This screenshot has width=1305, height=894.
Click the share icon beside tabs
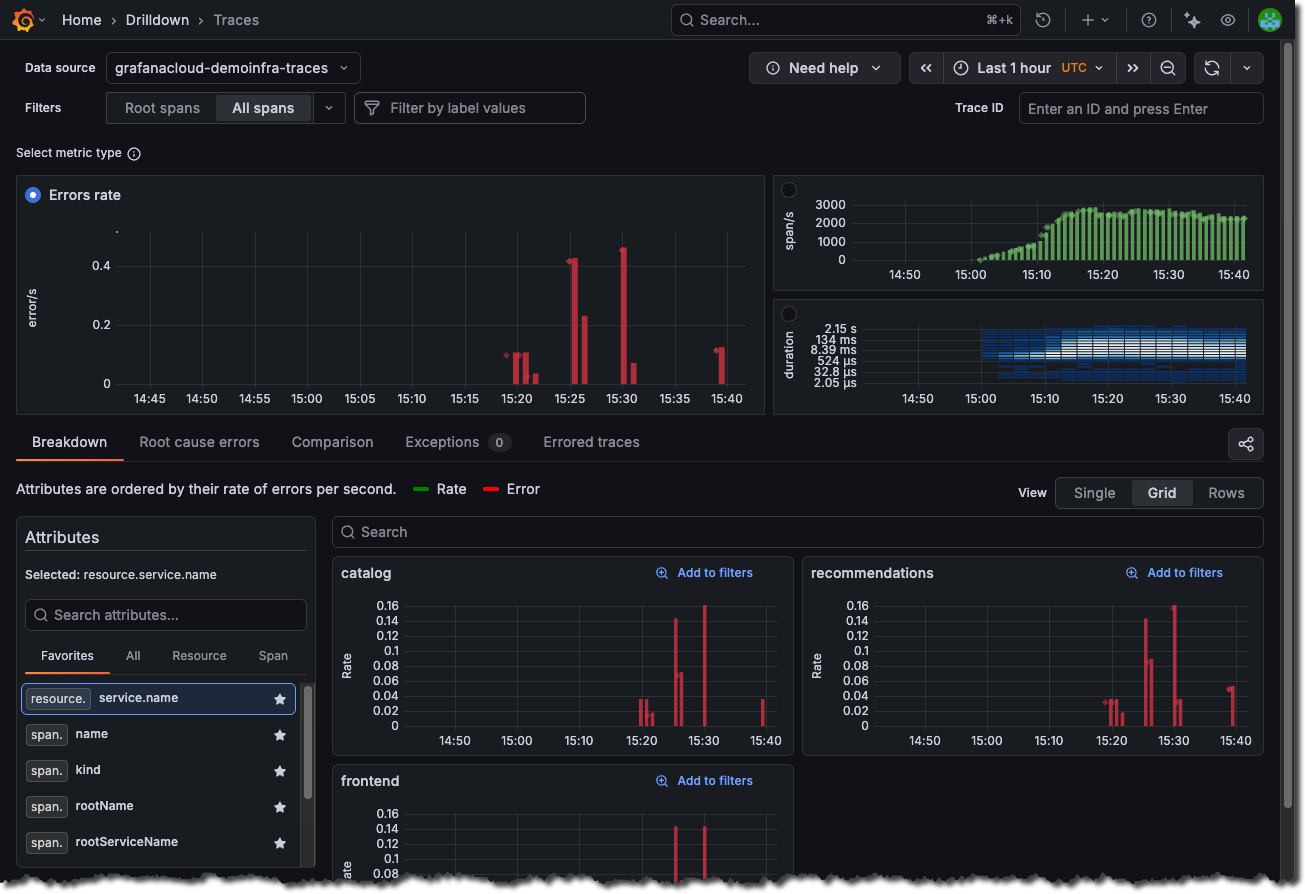(x=1245, y=444)
